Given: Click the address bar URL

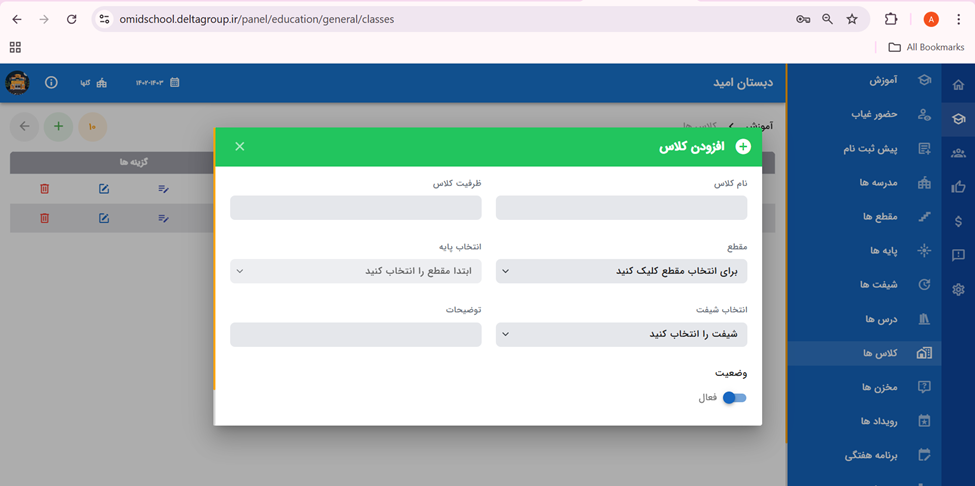Looking at the screenshot, I should tap(257, 19).
